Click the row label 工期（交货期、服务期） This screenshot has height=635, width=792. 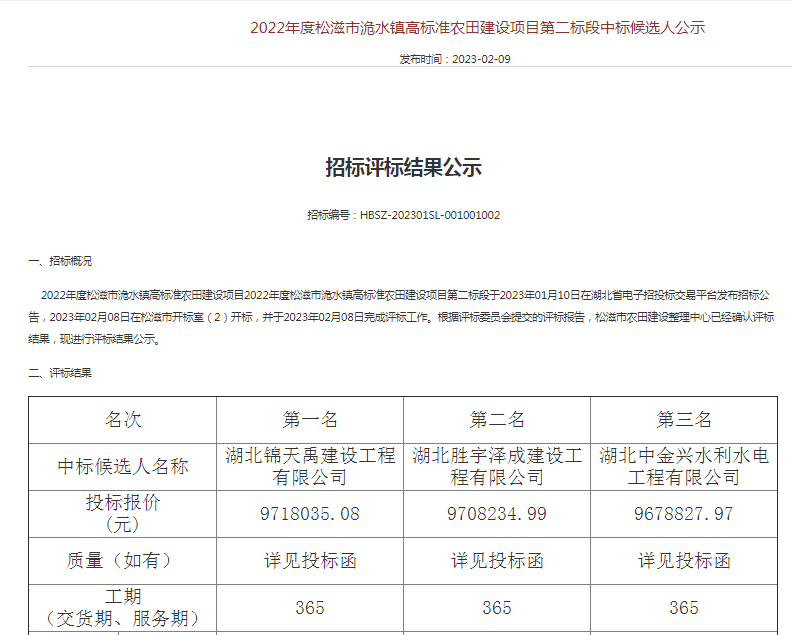pos(123,608)
